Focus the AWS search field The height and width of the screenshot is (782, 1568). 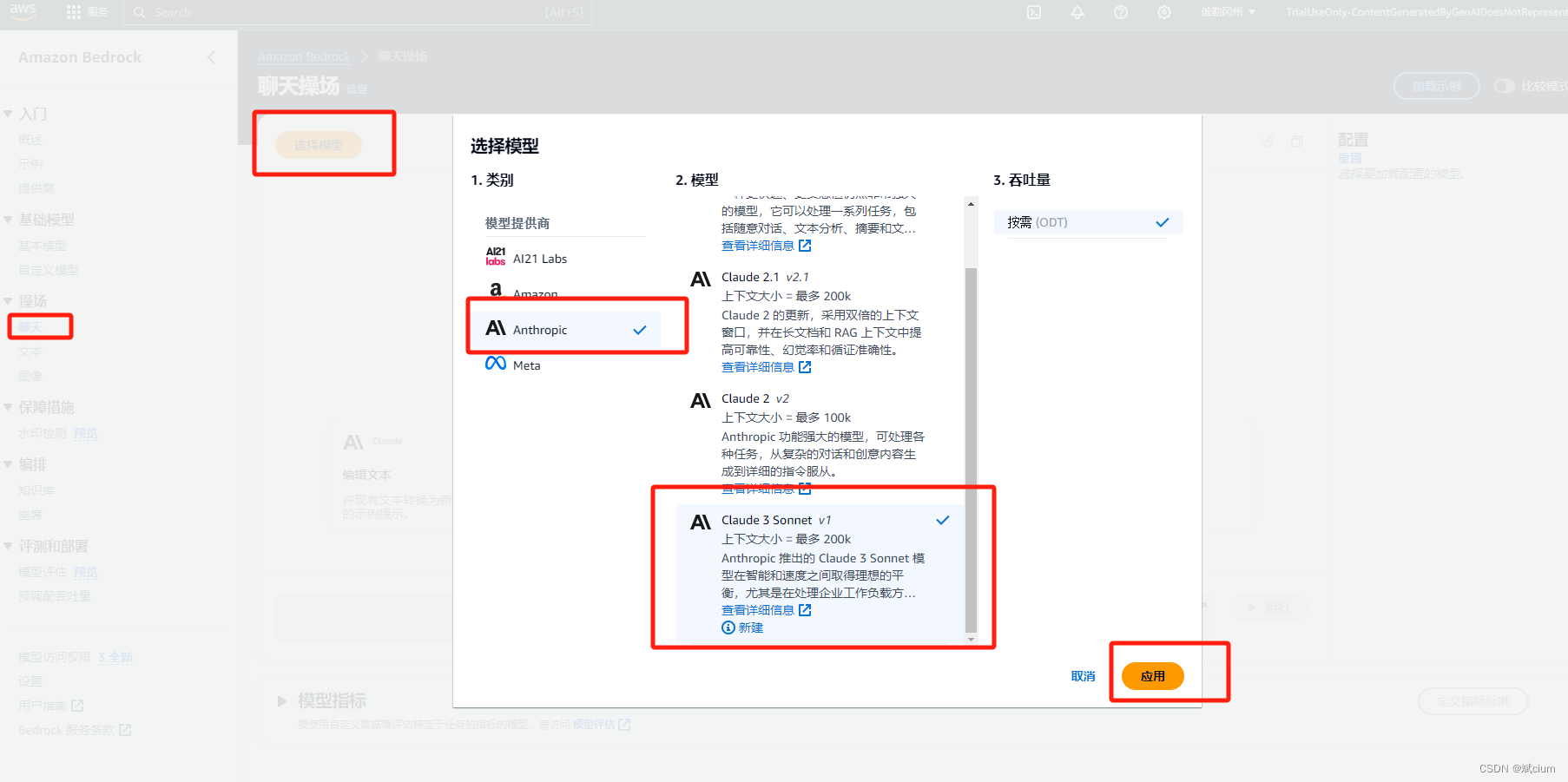(x=358, y=12)
